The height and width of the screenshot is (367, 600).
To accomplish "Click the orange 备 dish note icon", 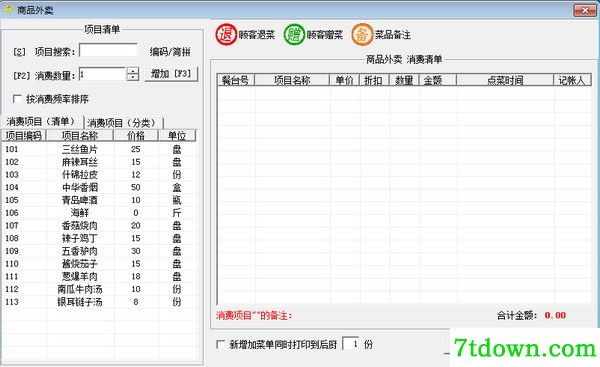I will 362,35.
